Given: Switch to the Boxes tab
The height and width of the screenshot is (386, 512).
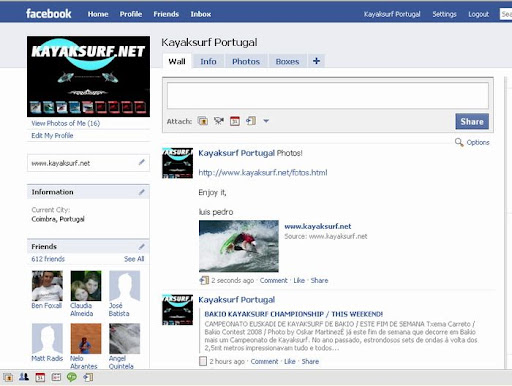Looking at the screenshot, I should coord(287,61).
